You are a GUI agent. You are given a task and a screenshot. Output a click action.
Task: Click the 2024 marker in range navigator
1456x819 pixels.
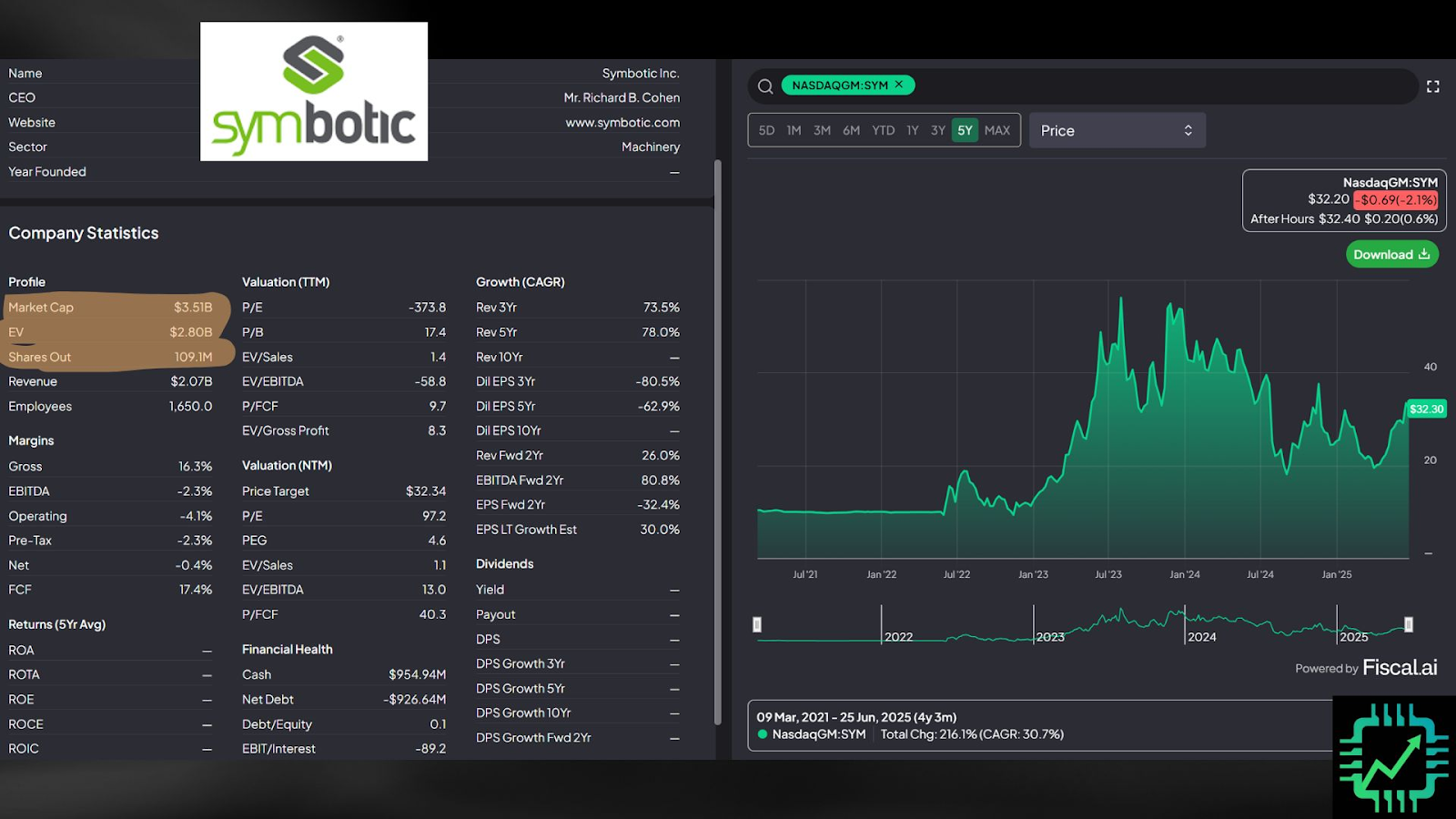pos(1202,637)
